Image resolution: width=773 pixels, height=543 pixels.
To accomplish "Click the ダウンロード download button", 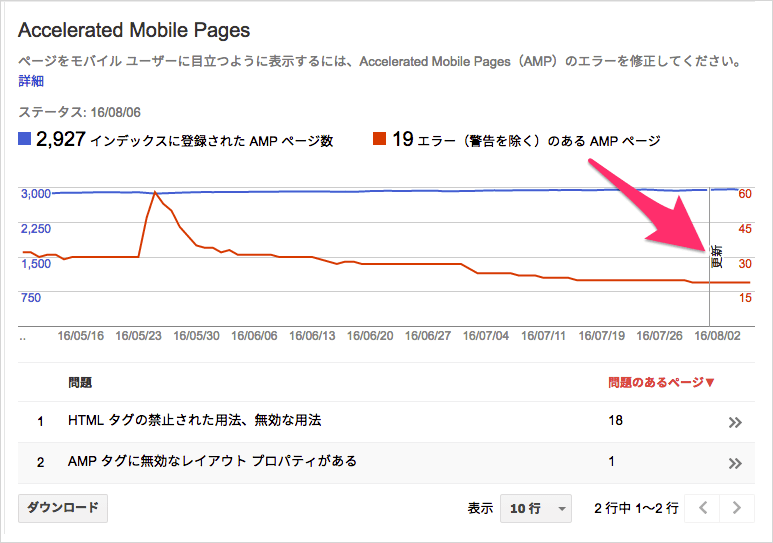I will [63, 508].
